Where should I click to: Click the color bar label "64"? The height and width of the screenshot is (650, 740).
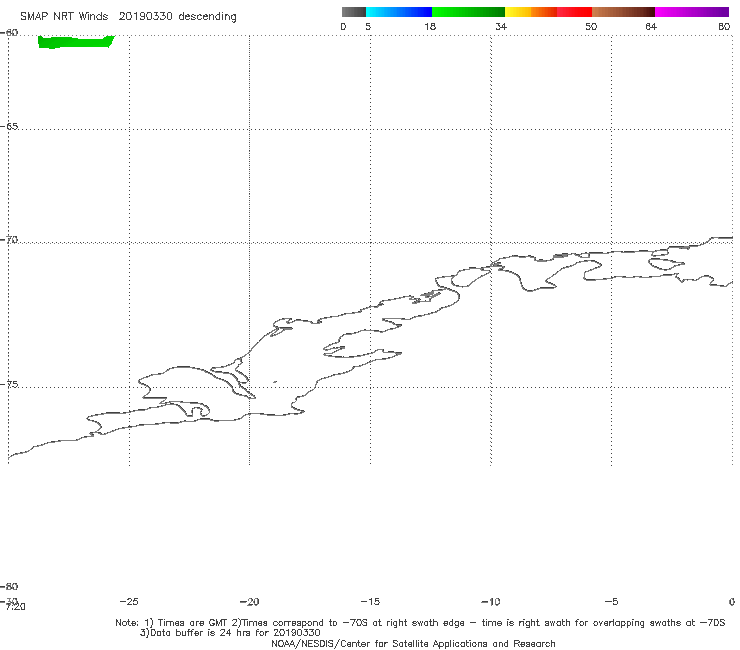(x=651, y=27)
